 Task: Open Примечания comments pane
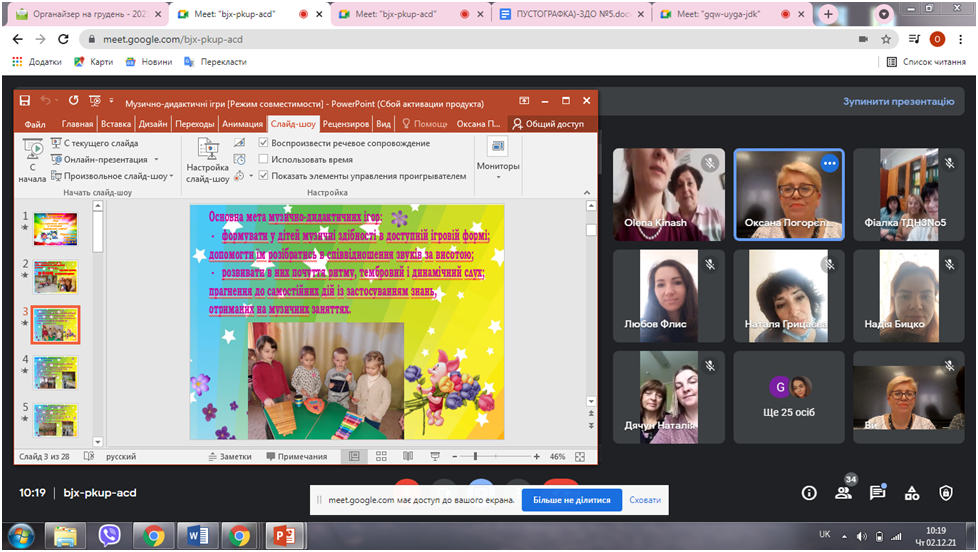pyautogui.click(x=296, y=457)
